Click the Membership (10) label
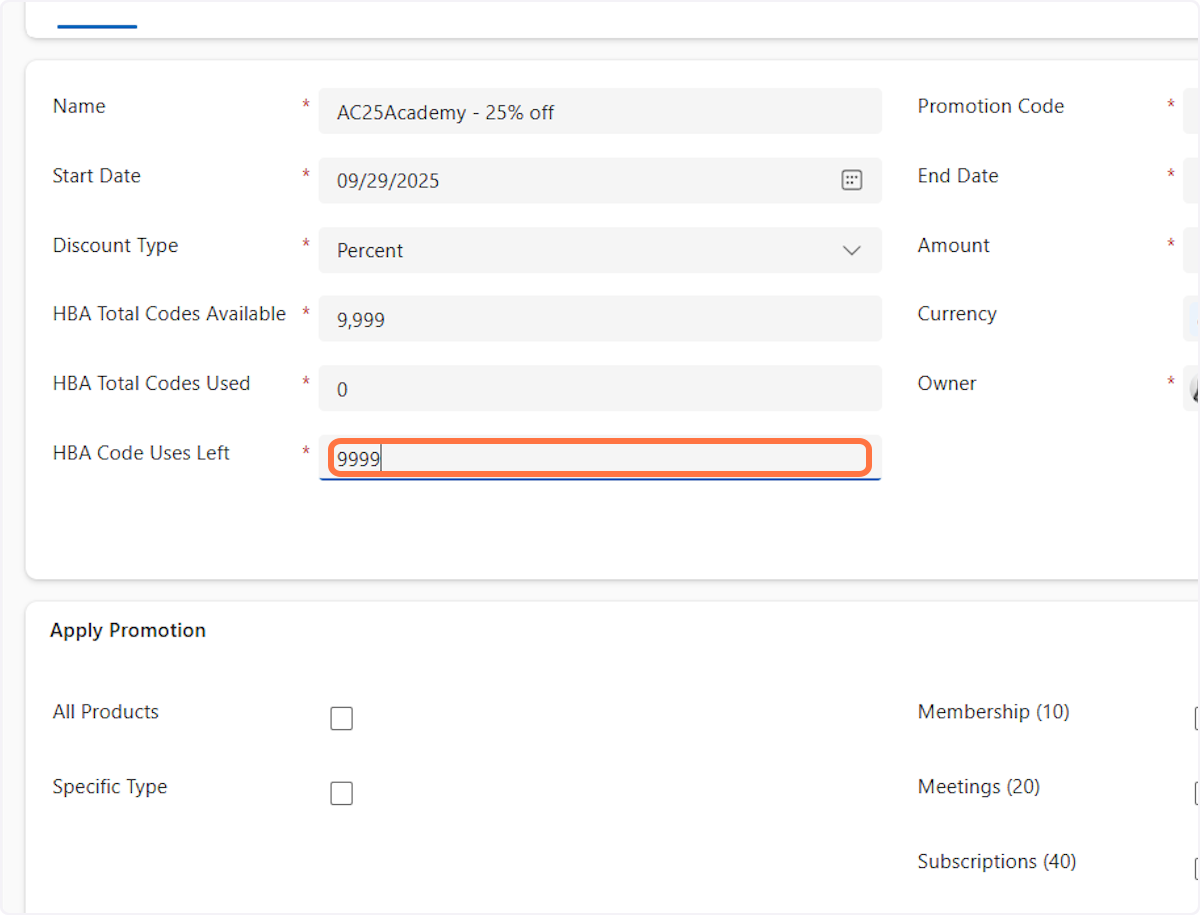 (993, 712)
